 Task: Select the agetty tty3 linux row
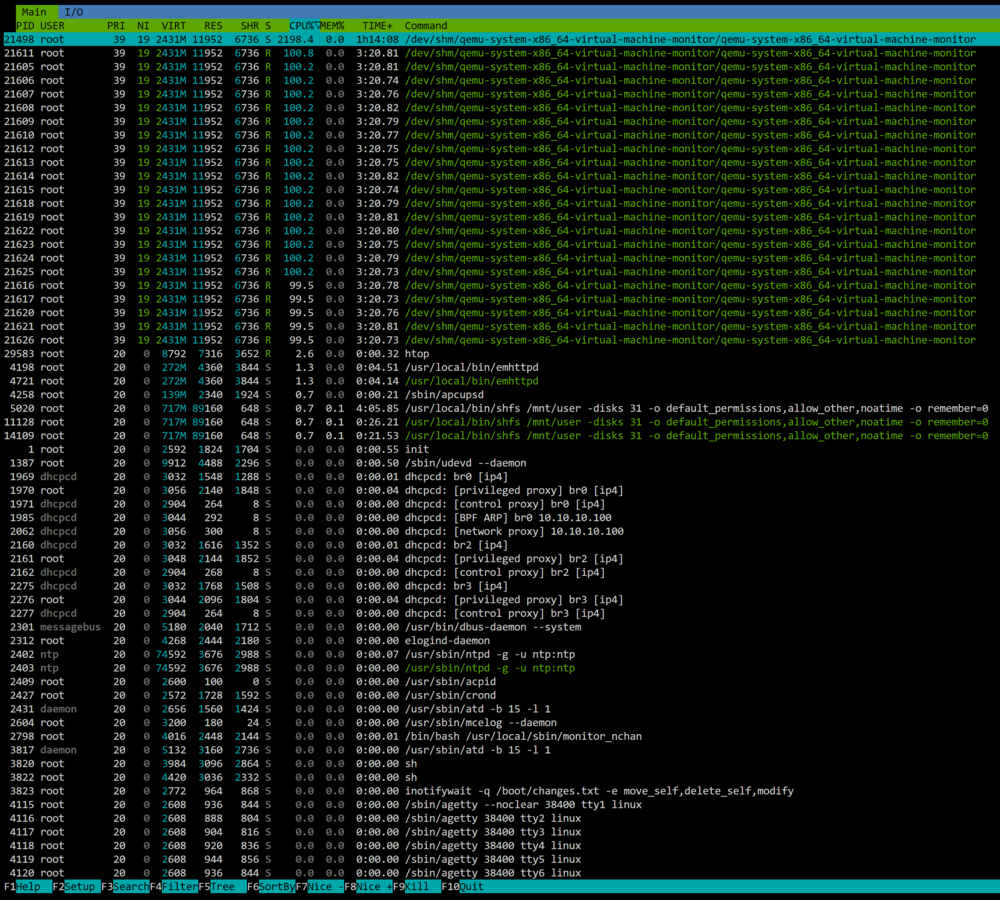[500, 832]
